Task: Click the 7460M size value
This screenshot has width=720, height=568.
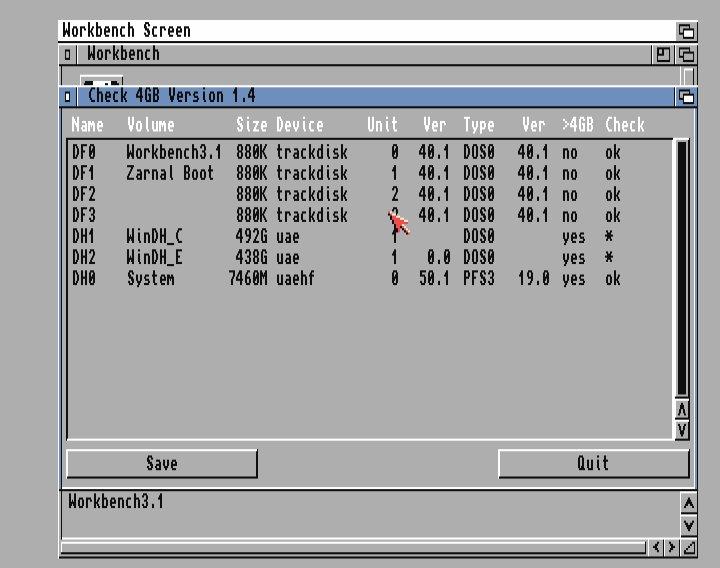Action: point(248,279)
